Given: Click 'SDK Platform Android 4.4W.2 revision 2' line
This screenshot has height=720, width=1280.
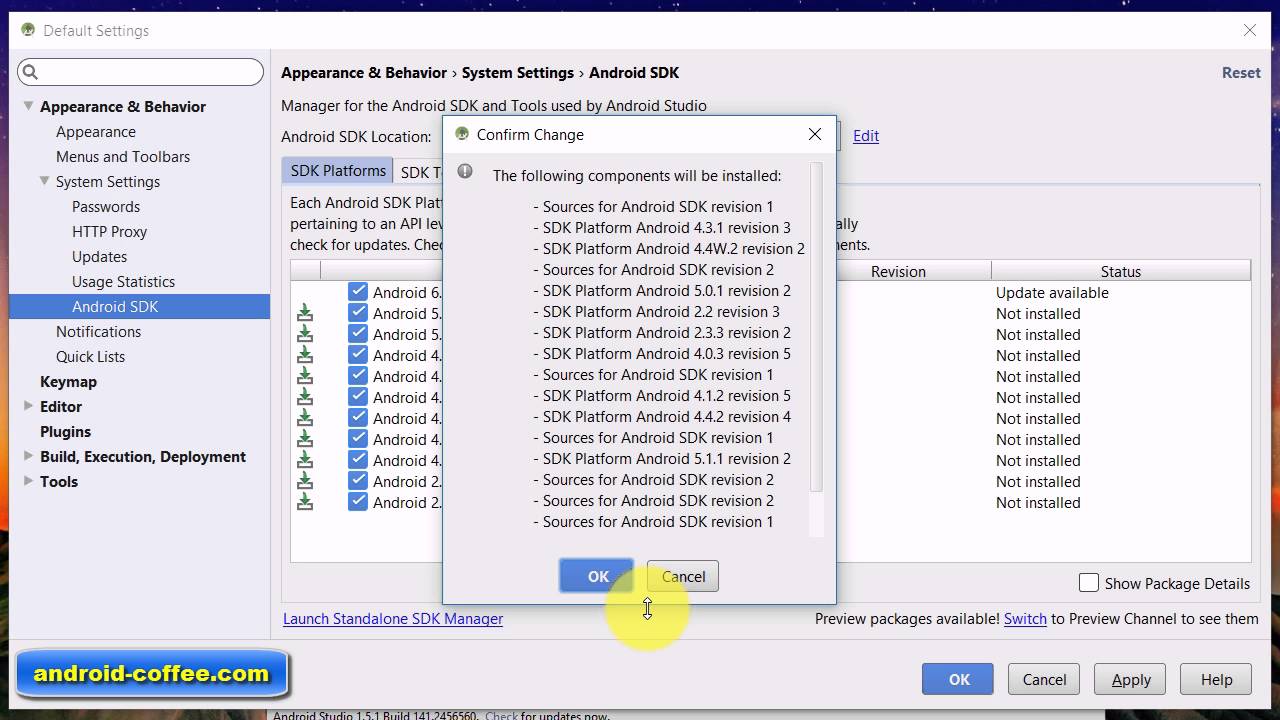Looking at the screenshot, I should [669, 248].
